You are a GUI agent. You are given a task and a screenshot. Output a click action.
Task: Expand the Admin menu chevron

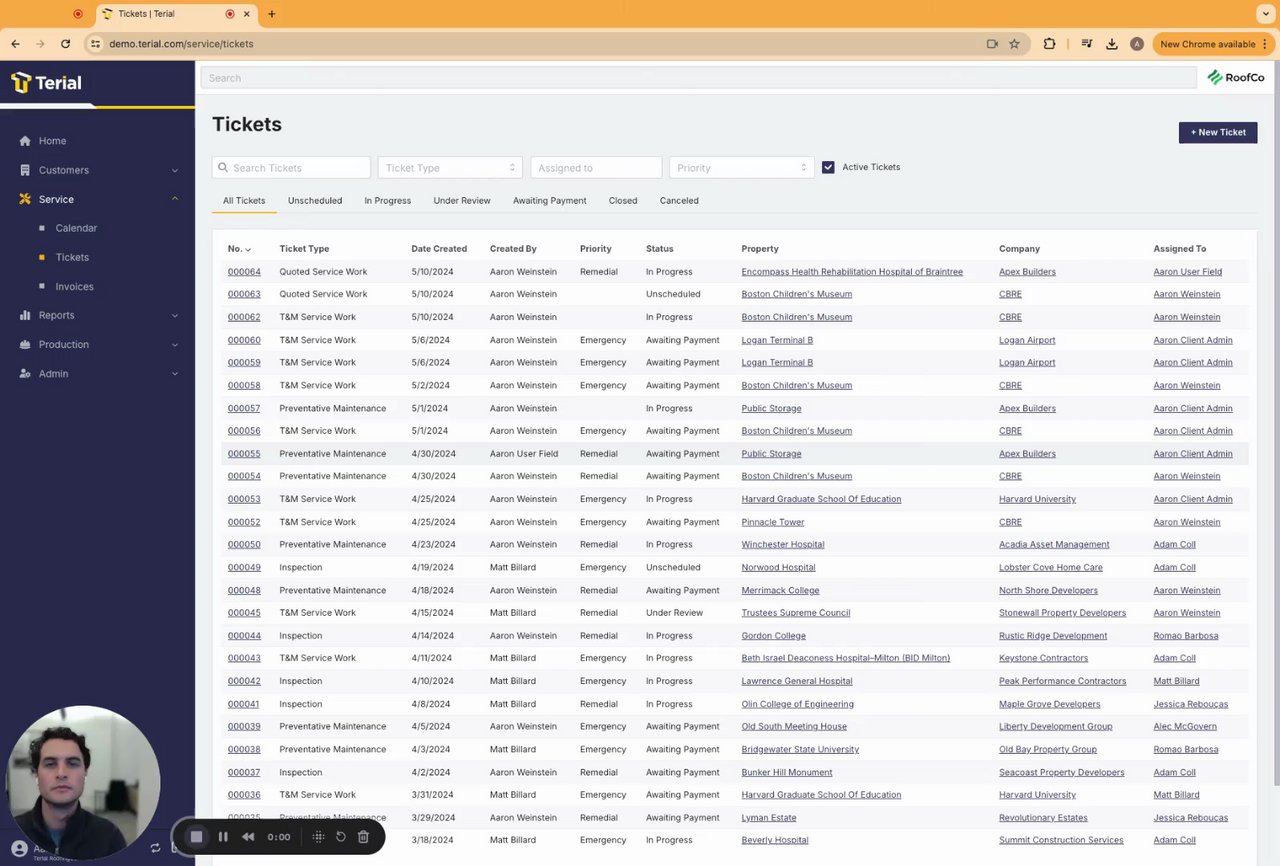click(x=175, y=373)
